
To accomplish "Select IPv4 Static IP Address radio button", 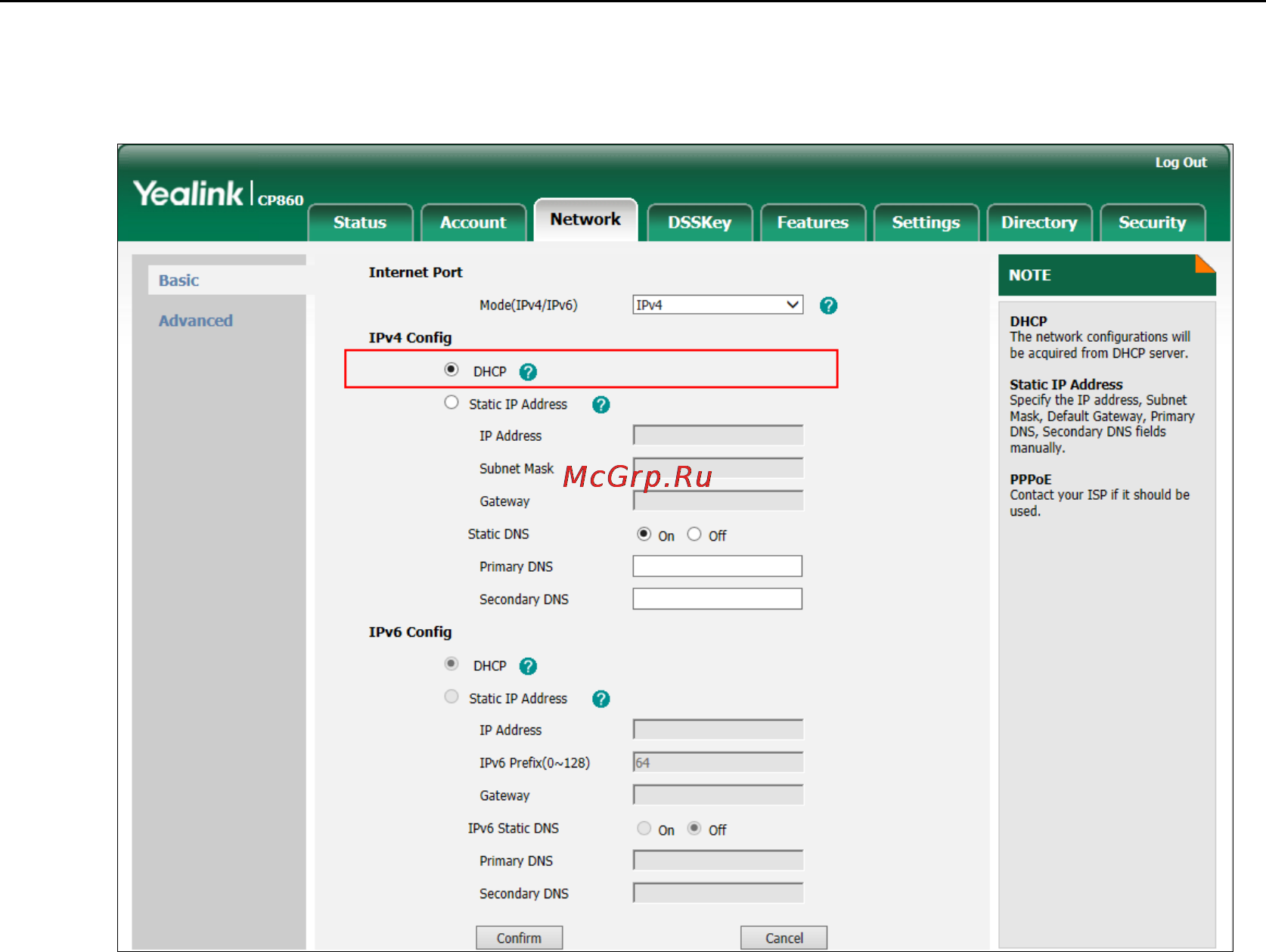I will coord(451,402).
